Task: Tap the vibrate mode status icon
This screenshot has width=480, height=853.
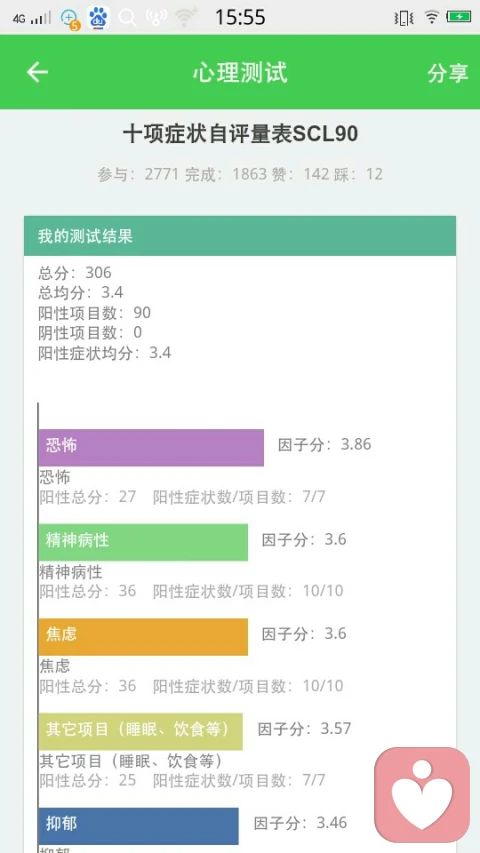Action: click(x=404, y=18)
